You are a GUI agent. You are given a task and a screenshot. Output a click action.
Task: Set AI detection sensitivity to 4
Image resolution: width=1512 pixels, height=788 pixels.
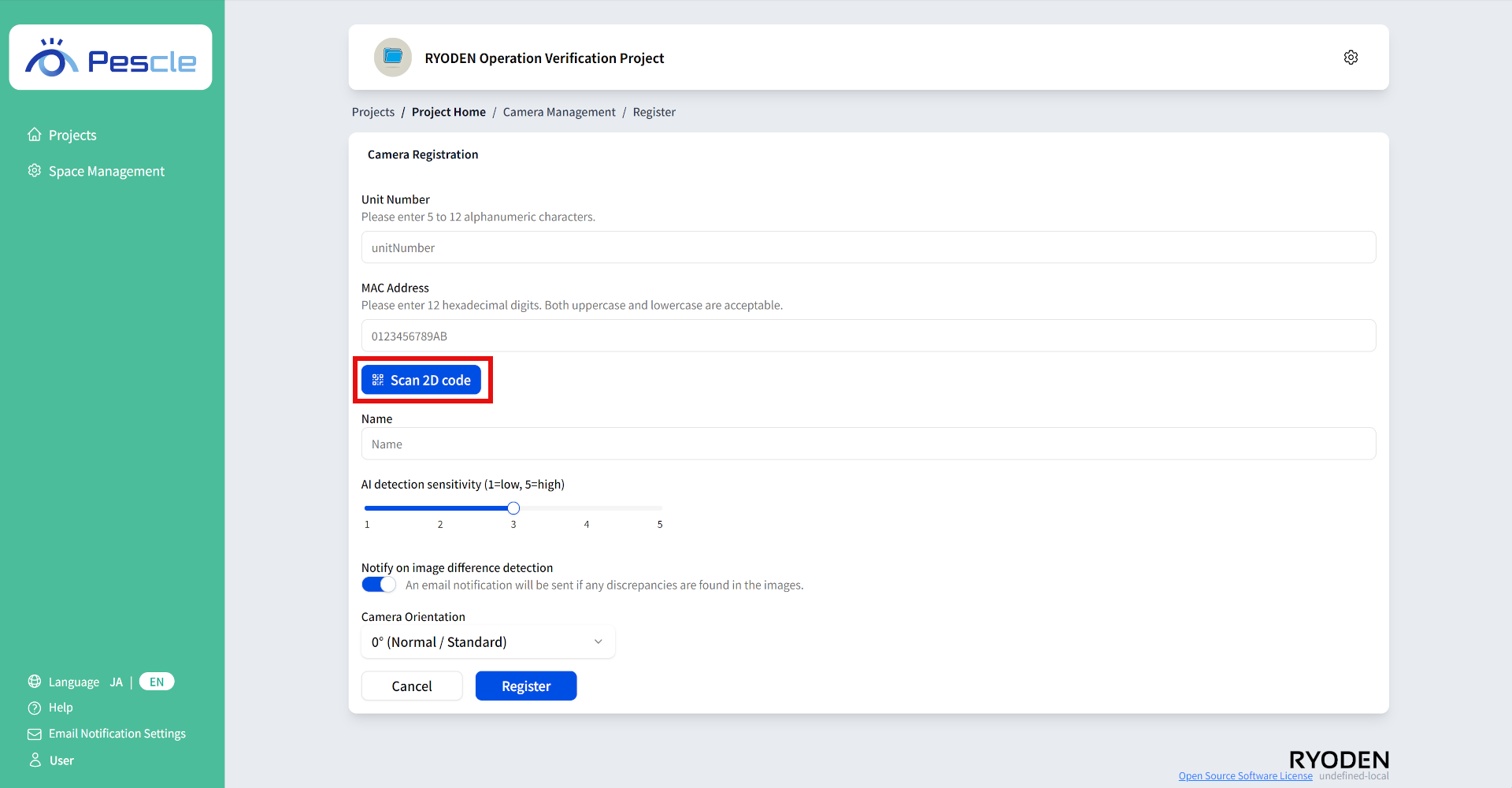click(587, 508)
